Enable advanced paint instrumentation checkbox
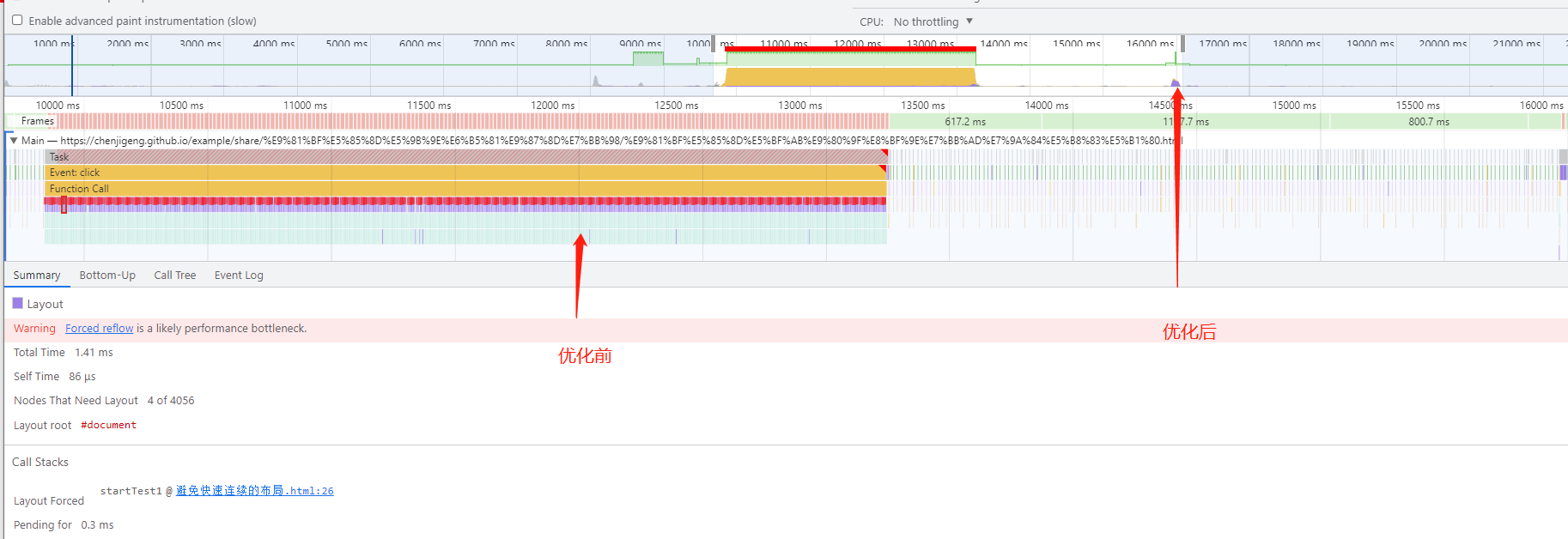 click(17, 21)
